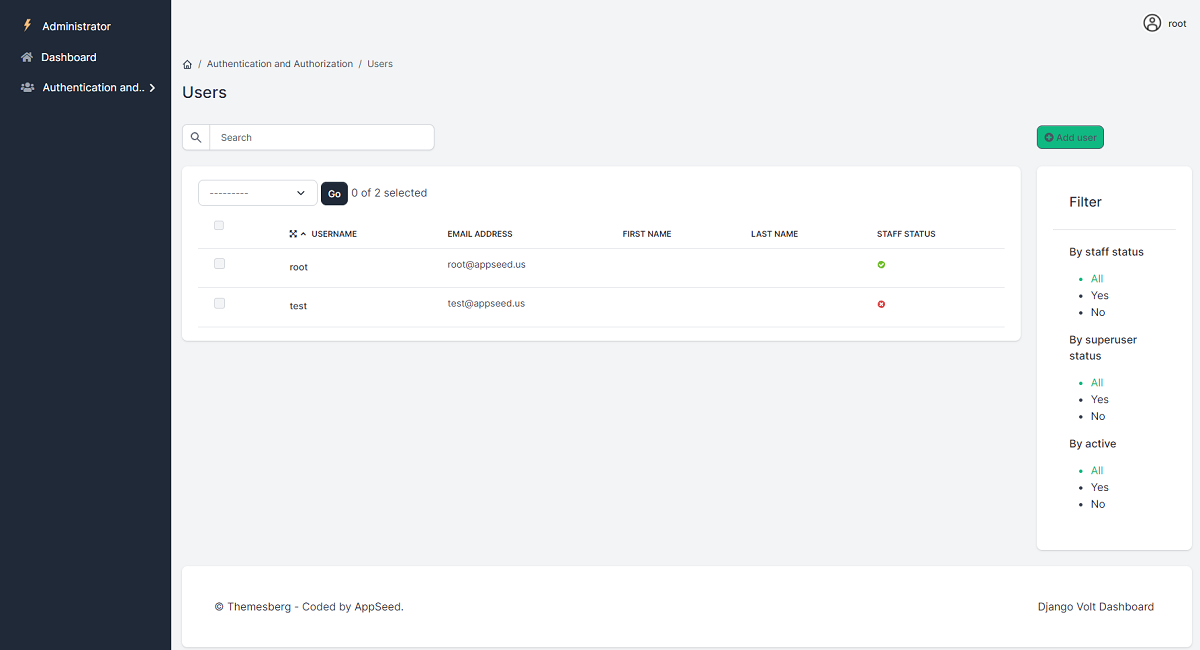
Task: Click the Go button
Action: [x=334, y=192]
